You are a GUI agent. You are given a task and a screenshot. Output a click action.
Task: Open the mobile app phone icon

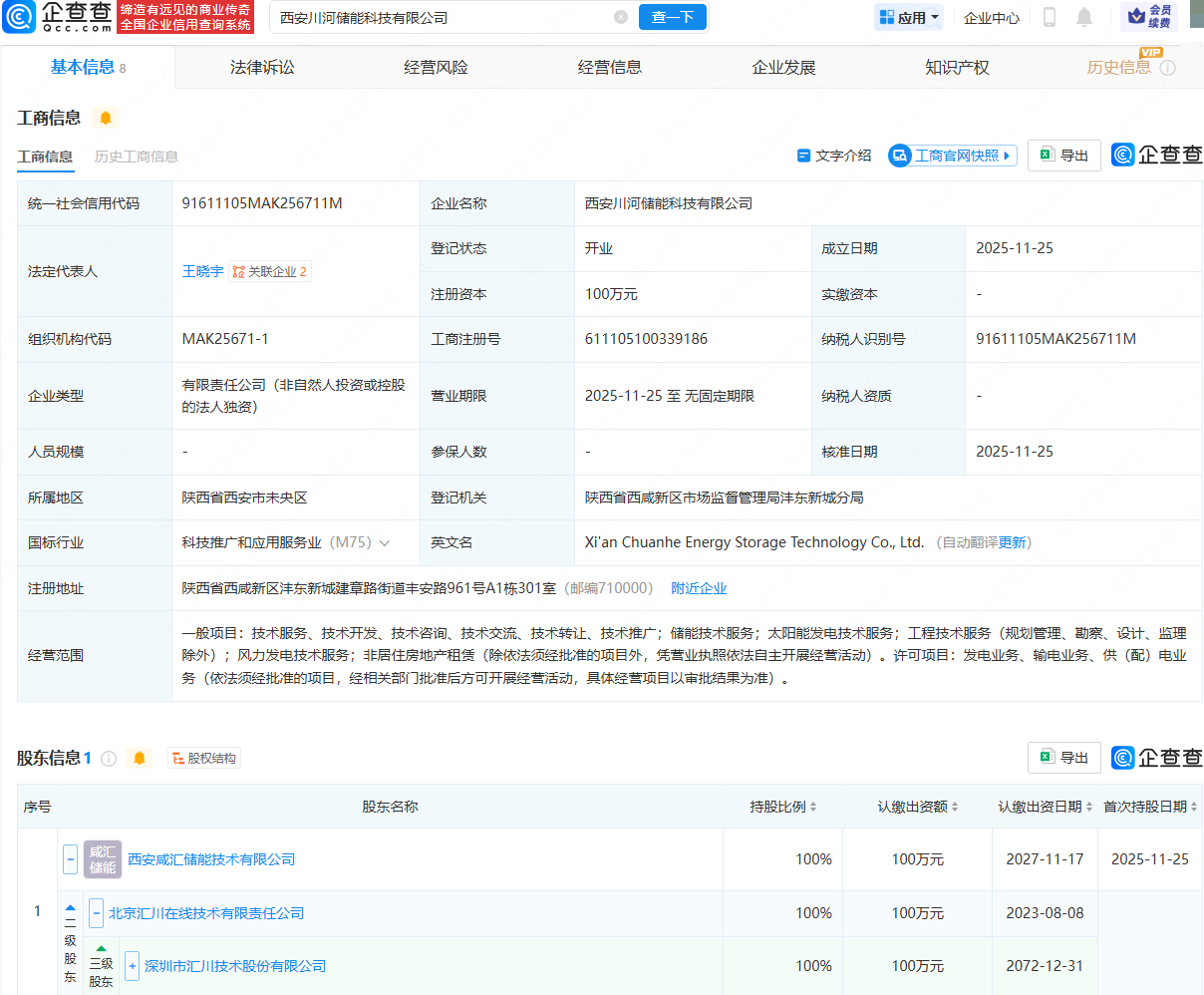[x=1049, y=17]
